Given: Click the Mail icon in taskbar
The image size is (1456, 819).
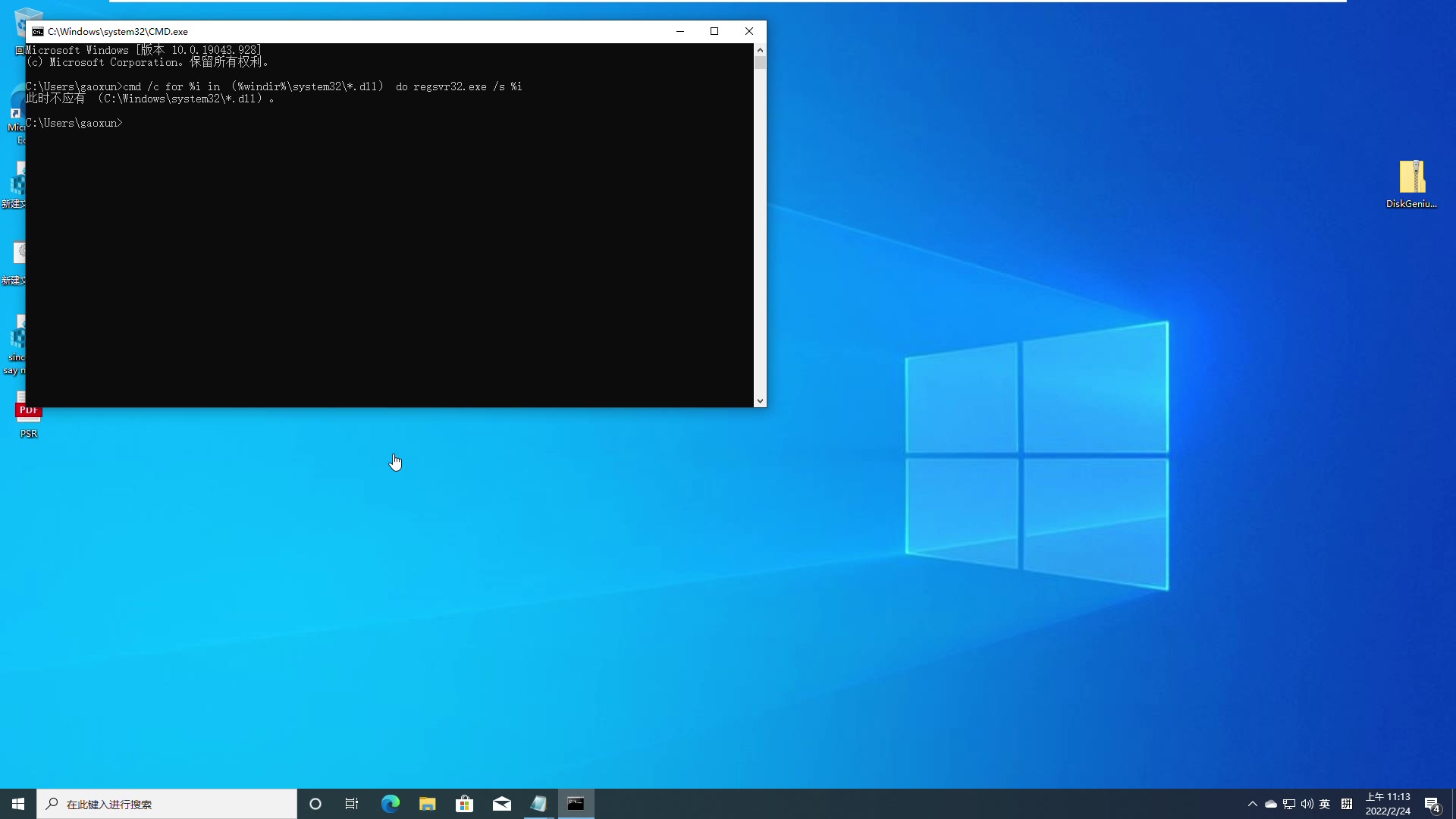Looking at the screenshot, I should coord(502,804).
